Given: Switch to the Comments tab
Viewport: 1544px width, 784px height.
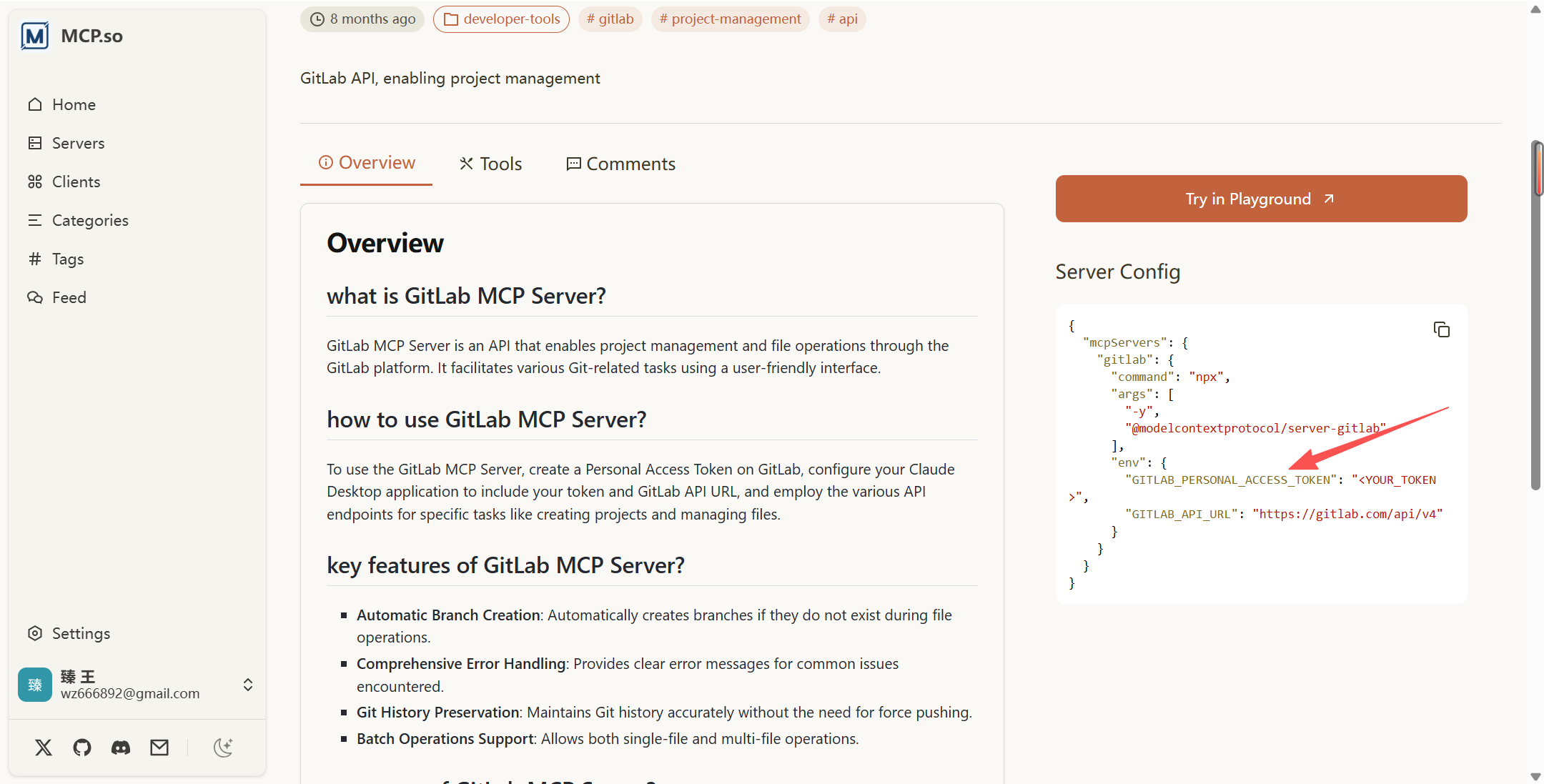Looking at the screenshot, I should tap(620, 164).
